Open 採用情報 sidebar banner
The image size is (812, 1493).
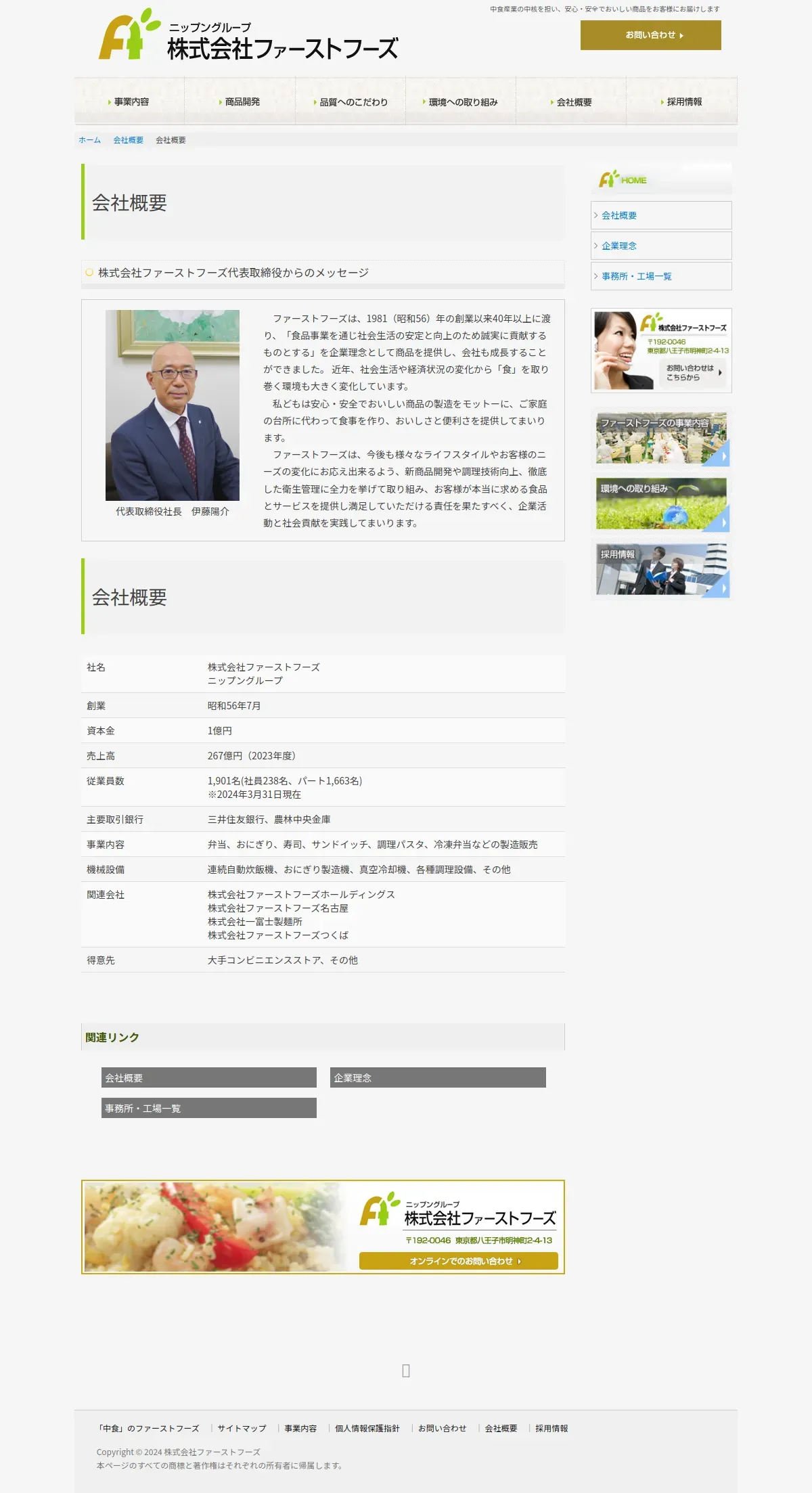coord(662,570)
